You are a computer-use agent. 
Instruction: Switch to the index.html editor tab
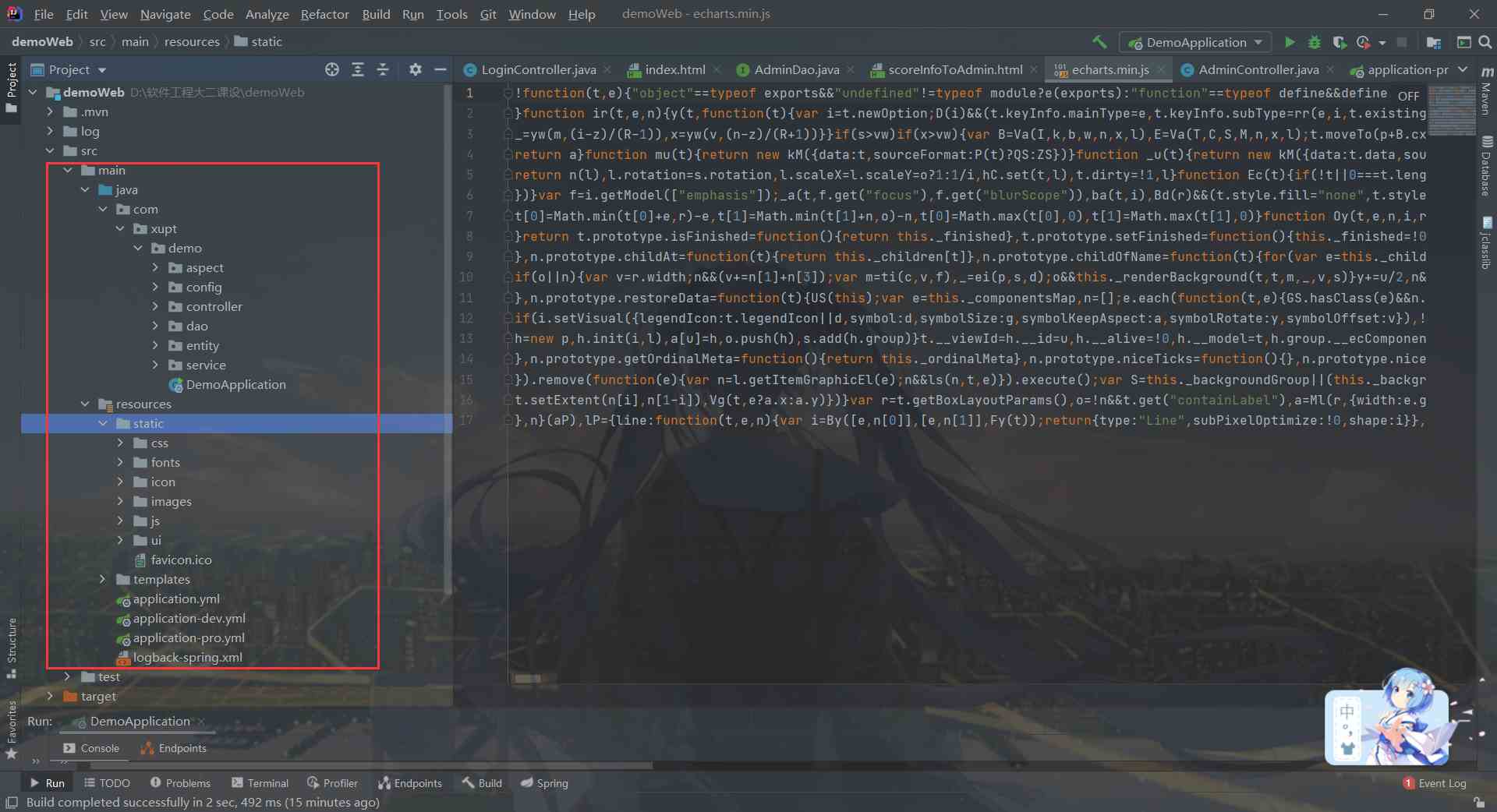tap(674, 69)
